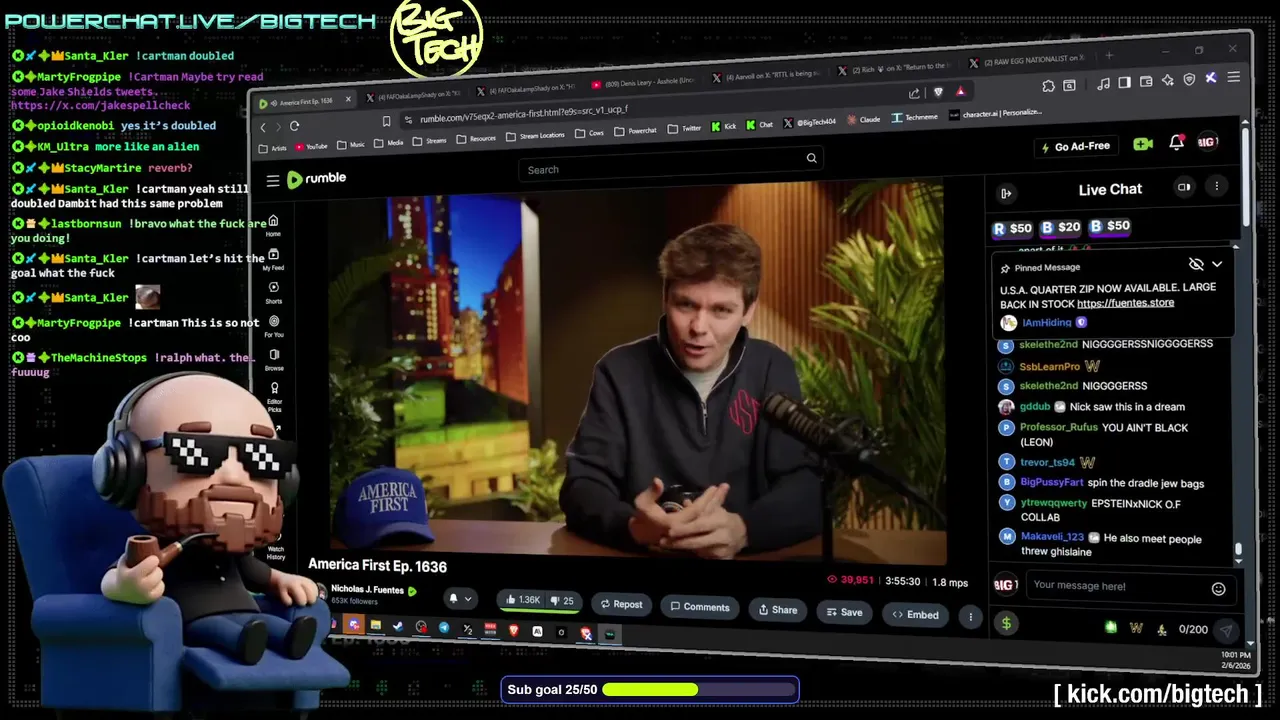This screenshot has height=720, width=1280.
Task: Click the Share button
Action: pos(778,610)
